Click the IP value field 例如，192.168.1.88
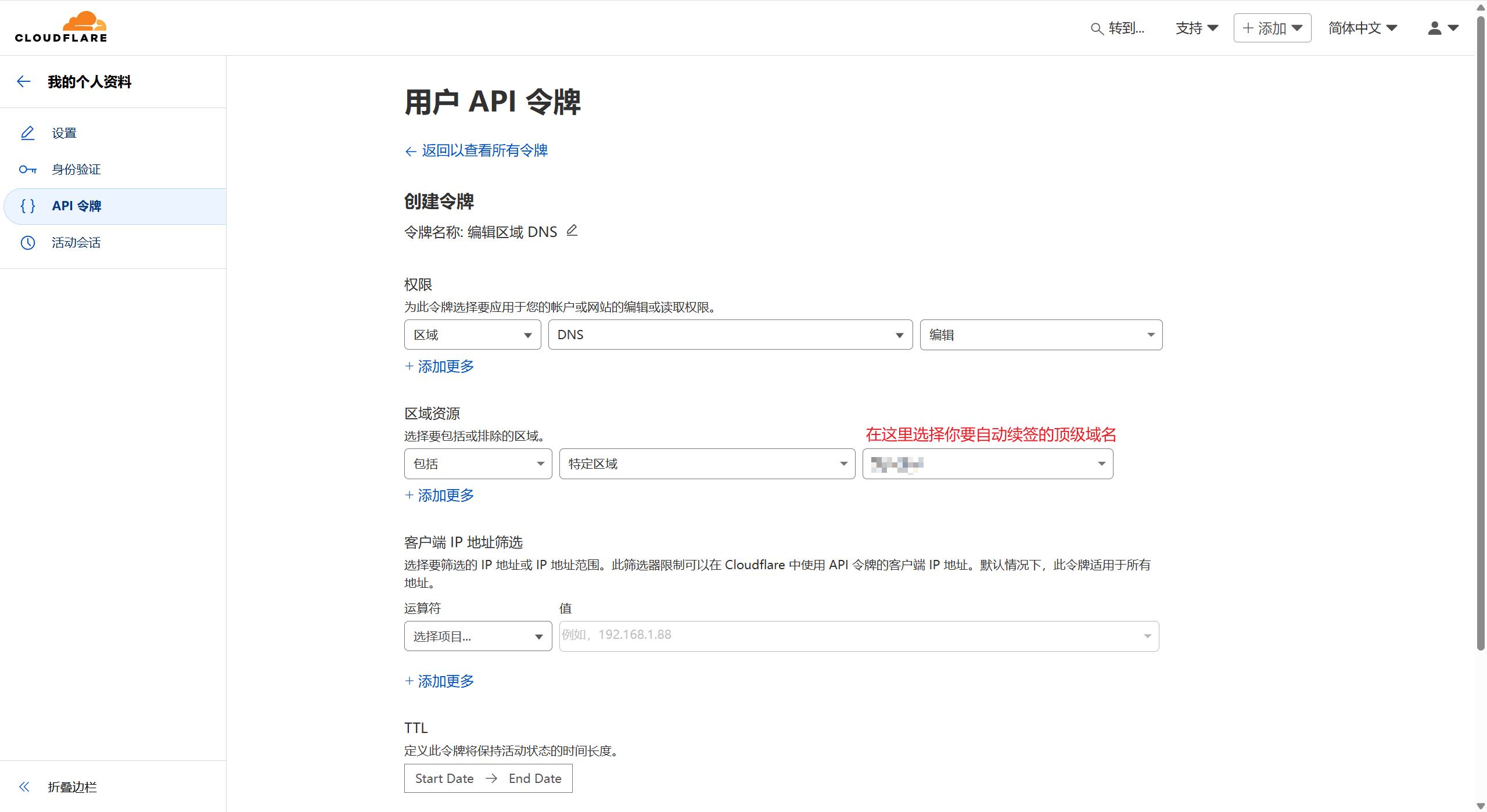1487x812 pixels. (859, 636)
